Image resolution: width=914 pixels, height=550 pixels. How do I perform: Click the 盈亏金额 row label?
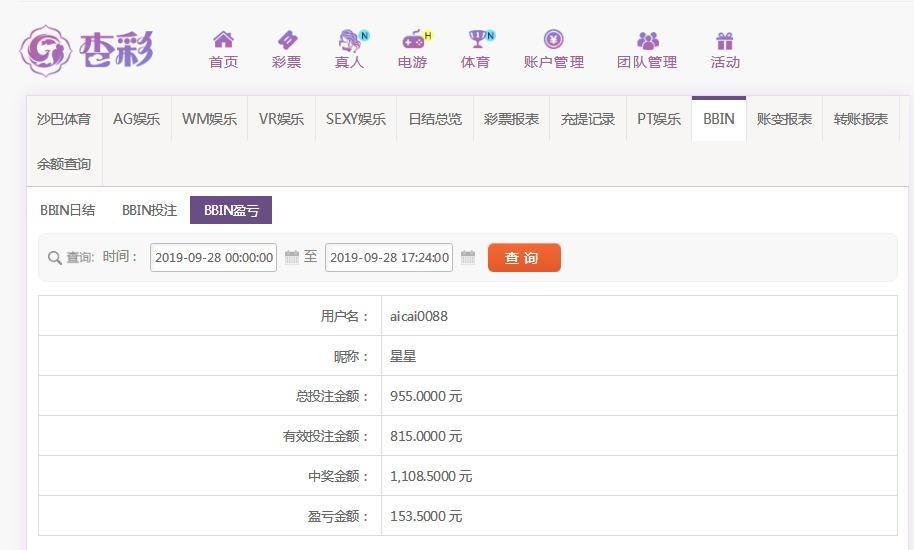tap(339, 516)
